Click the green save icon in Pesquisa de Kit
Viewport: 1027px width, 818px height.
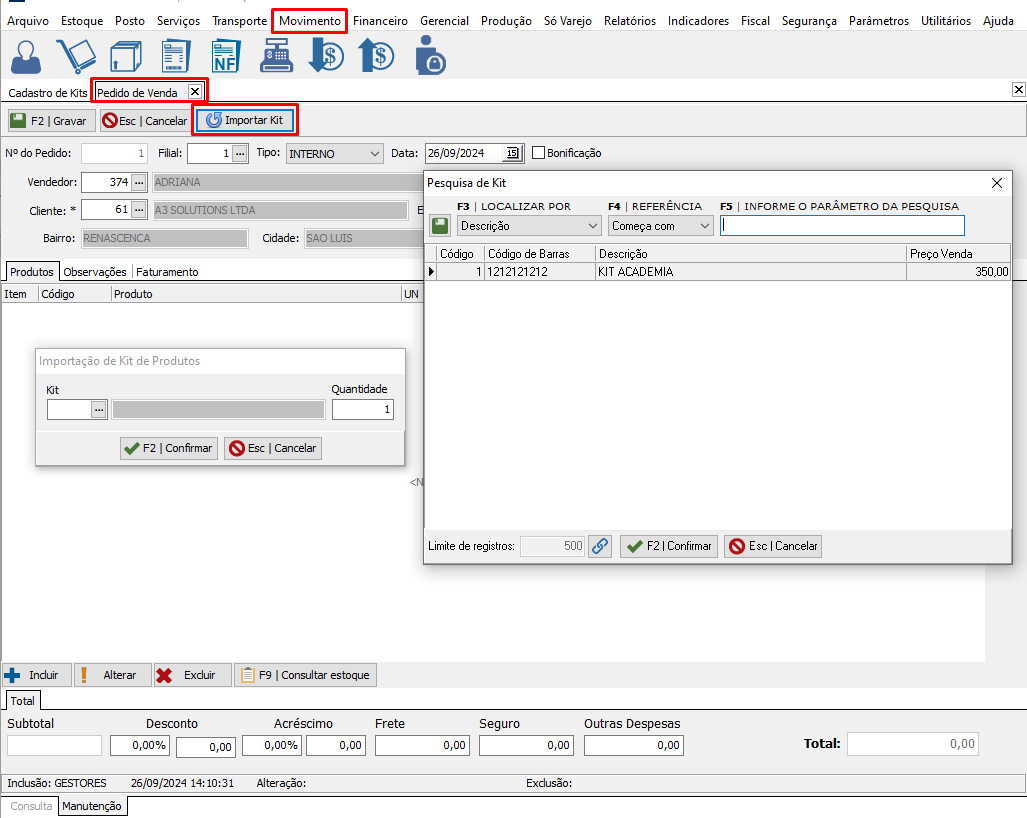[440, 226]
